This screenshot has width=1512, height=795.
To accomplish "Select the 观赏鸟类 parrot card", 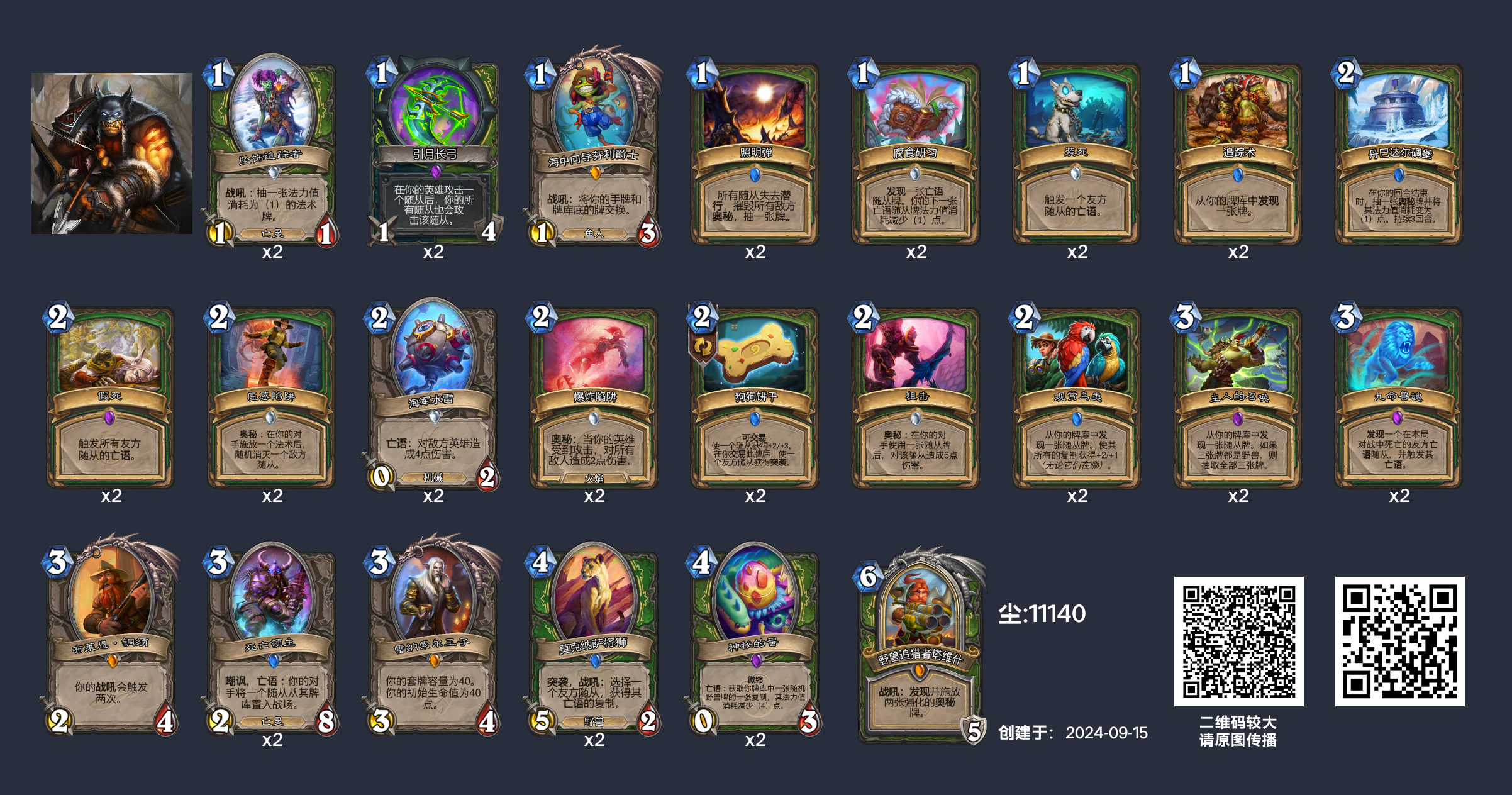I will tap(1077, 397).
